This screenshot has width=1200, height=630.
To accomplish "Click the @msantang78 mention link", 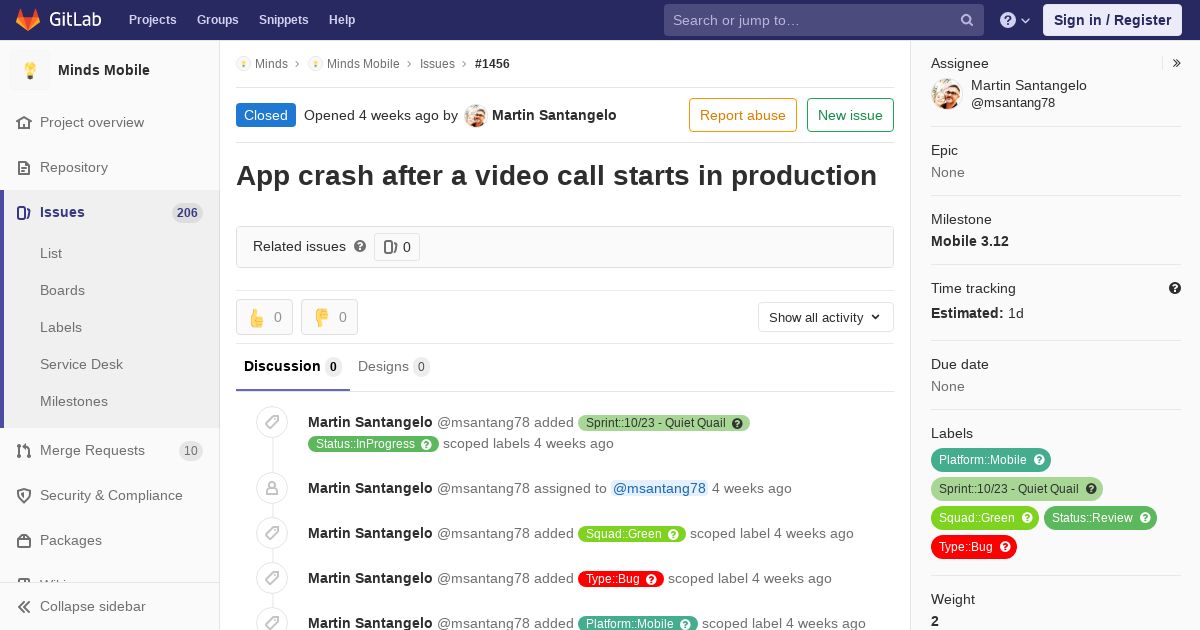I will [659, 488].
